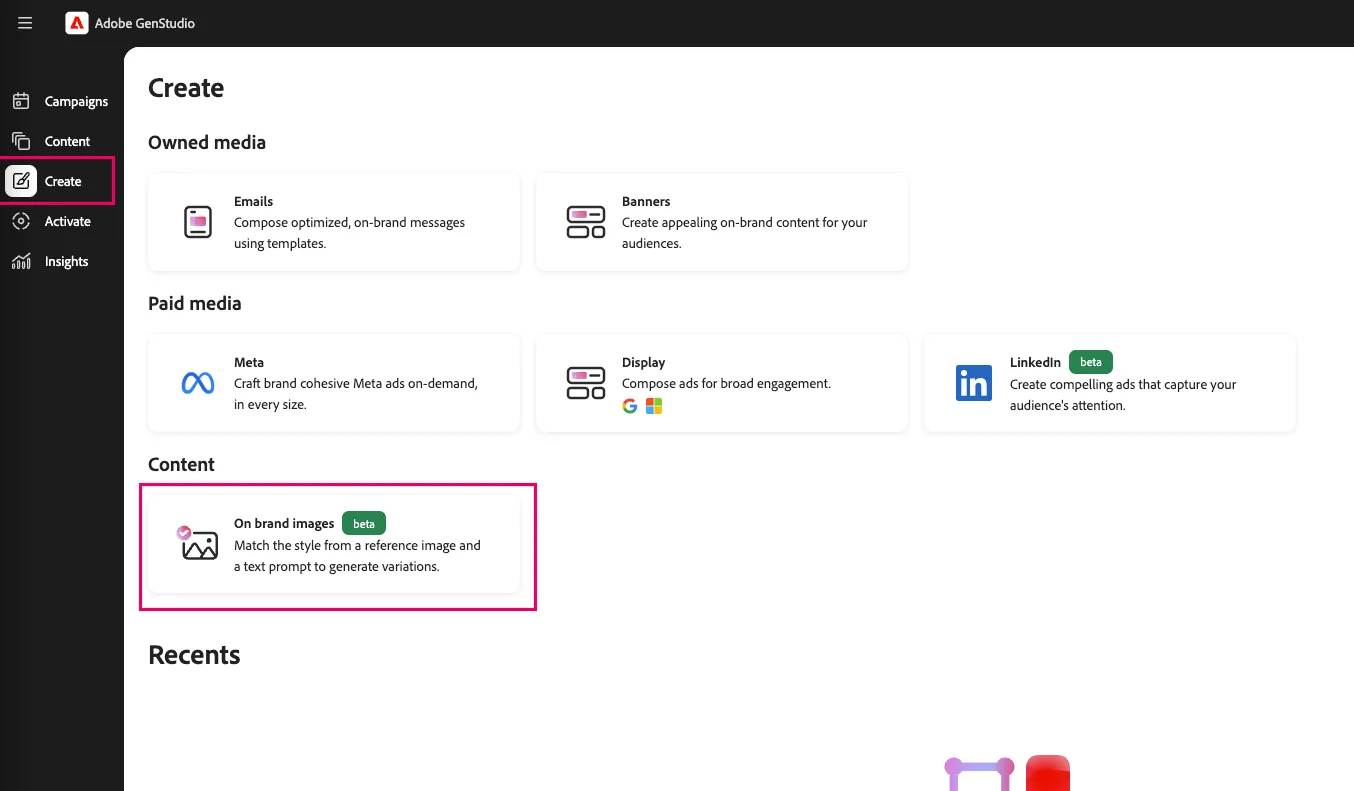Click the Banners description text
Viewport: 1354px width, 791px height.
(x=745, y=233)
